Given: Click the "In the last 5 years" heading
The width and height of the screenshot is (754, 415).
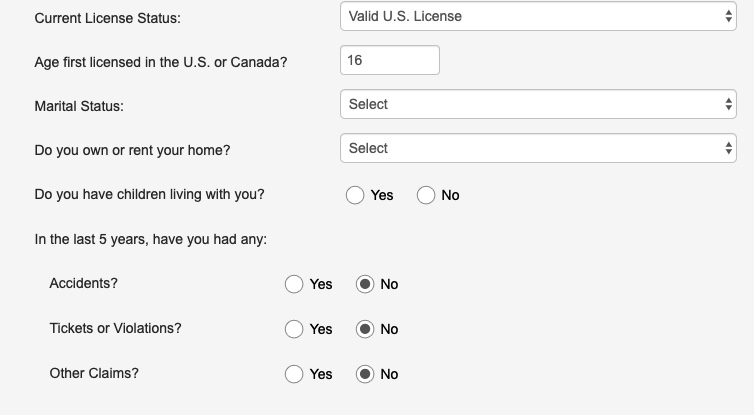Looking at the screenshot, I should (150, 239).
